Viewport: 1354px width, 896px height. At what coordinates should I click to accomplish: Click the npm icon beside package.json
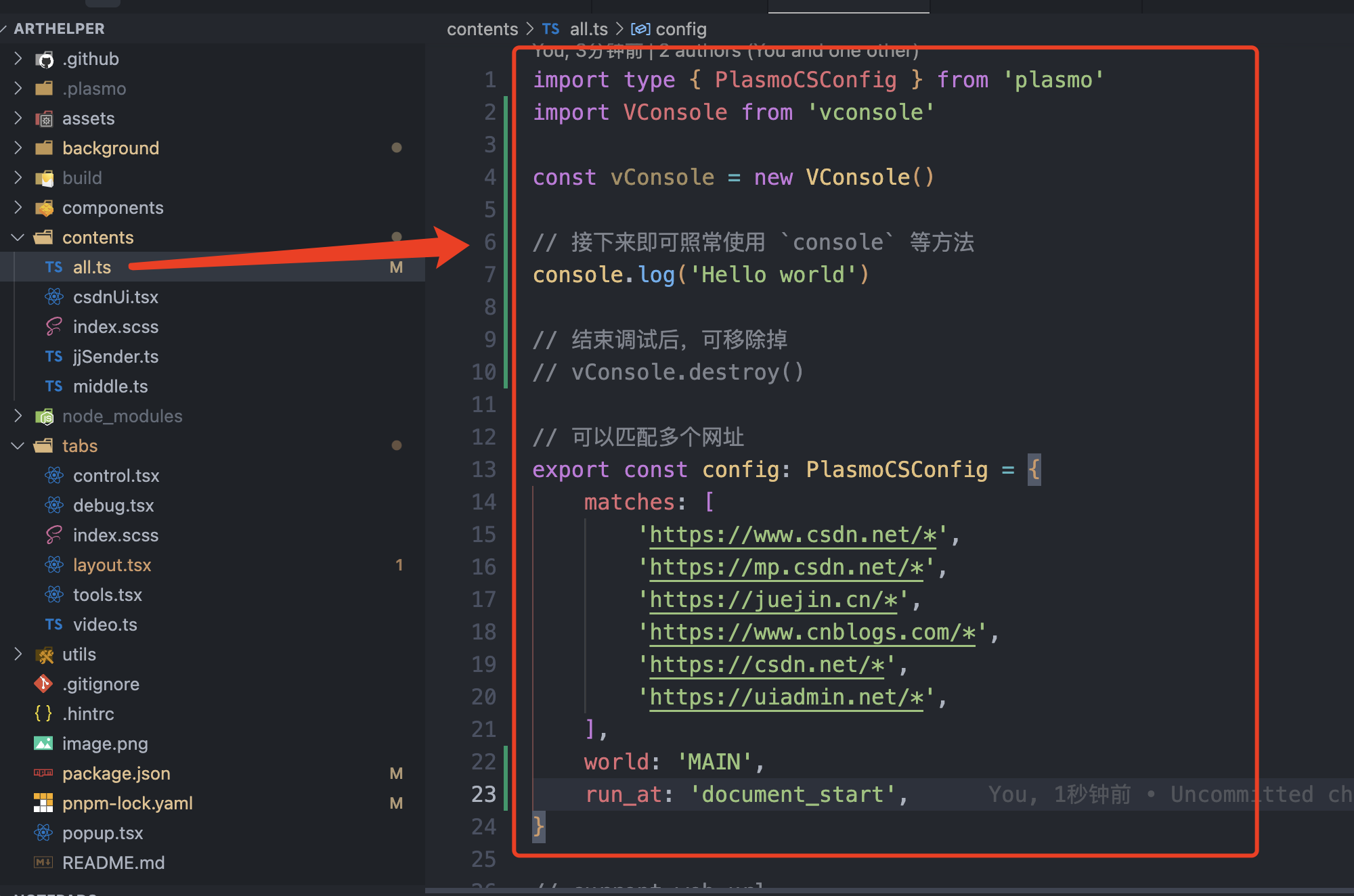point(43,774)
